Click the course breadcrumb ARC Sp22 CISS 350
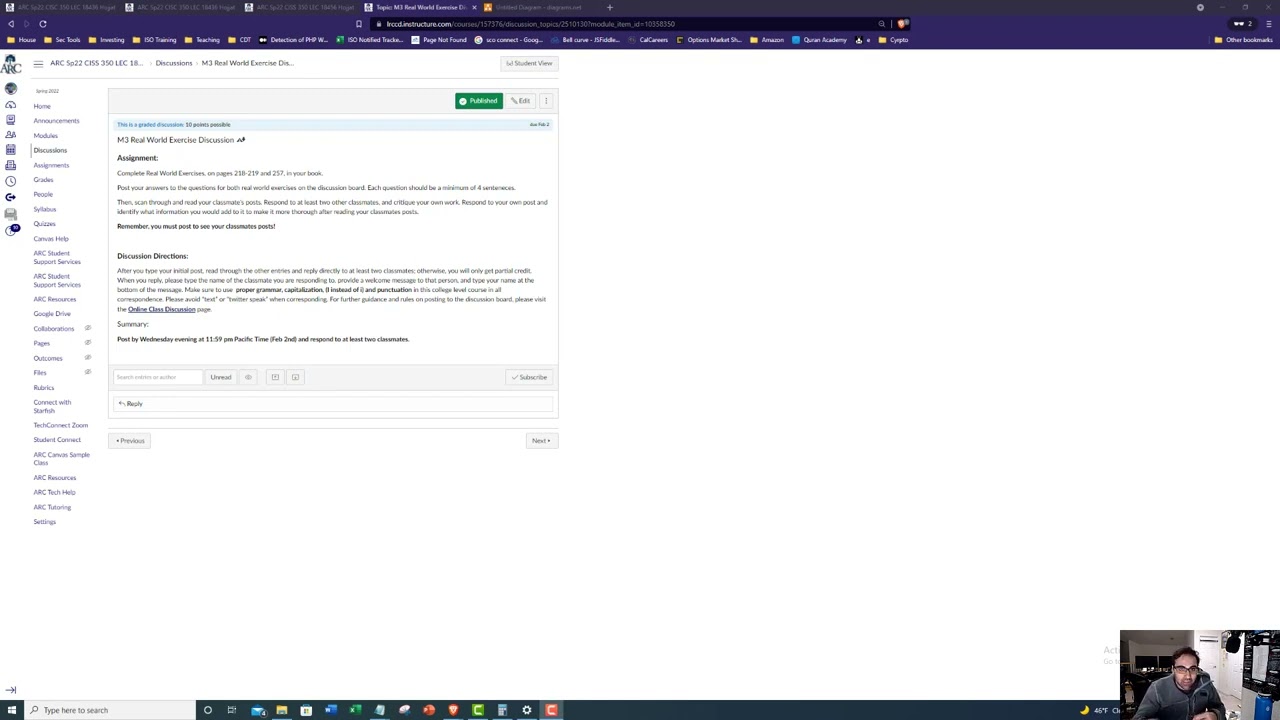 coord(96,63)
